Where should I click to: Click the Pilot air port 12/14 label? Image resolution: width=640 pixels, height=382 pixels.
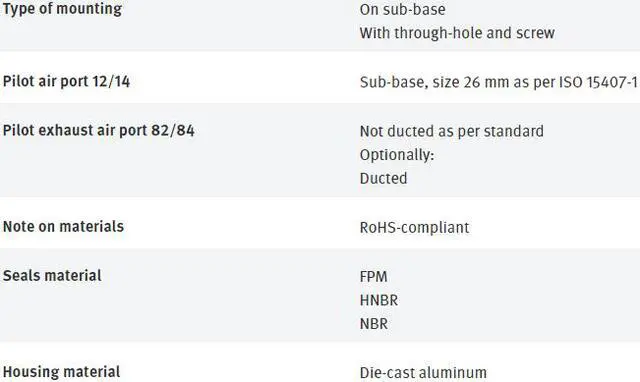(x=66, y=81)
